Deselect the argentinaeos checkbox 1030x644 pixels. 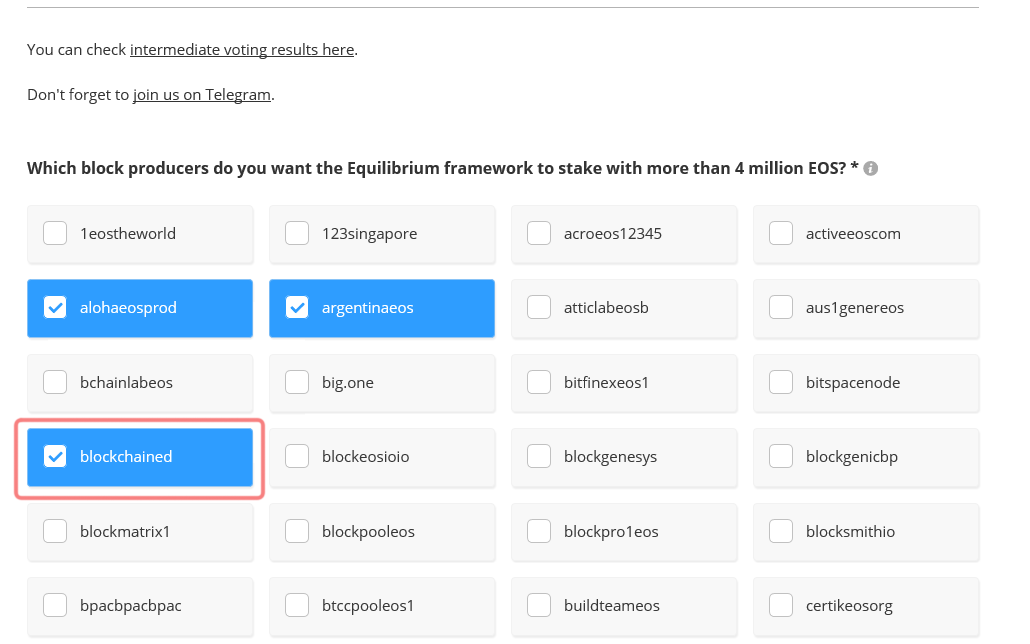coord(297,308)
